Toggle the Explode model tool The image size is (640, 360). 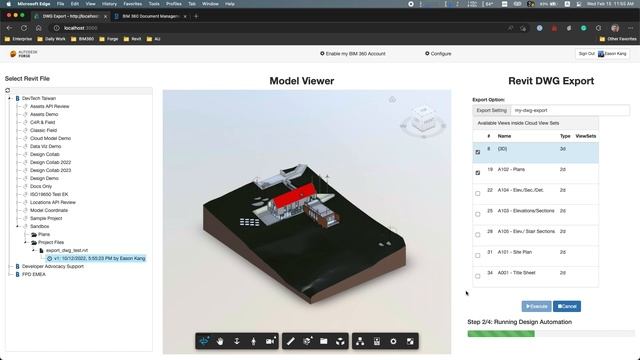(x=340, y=341)
